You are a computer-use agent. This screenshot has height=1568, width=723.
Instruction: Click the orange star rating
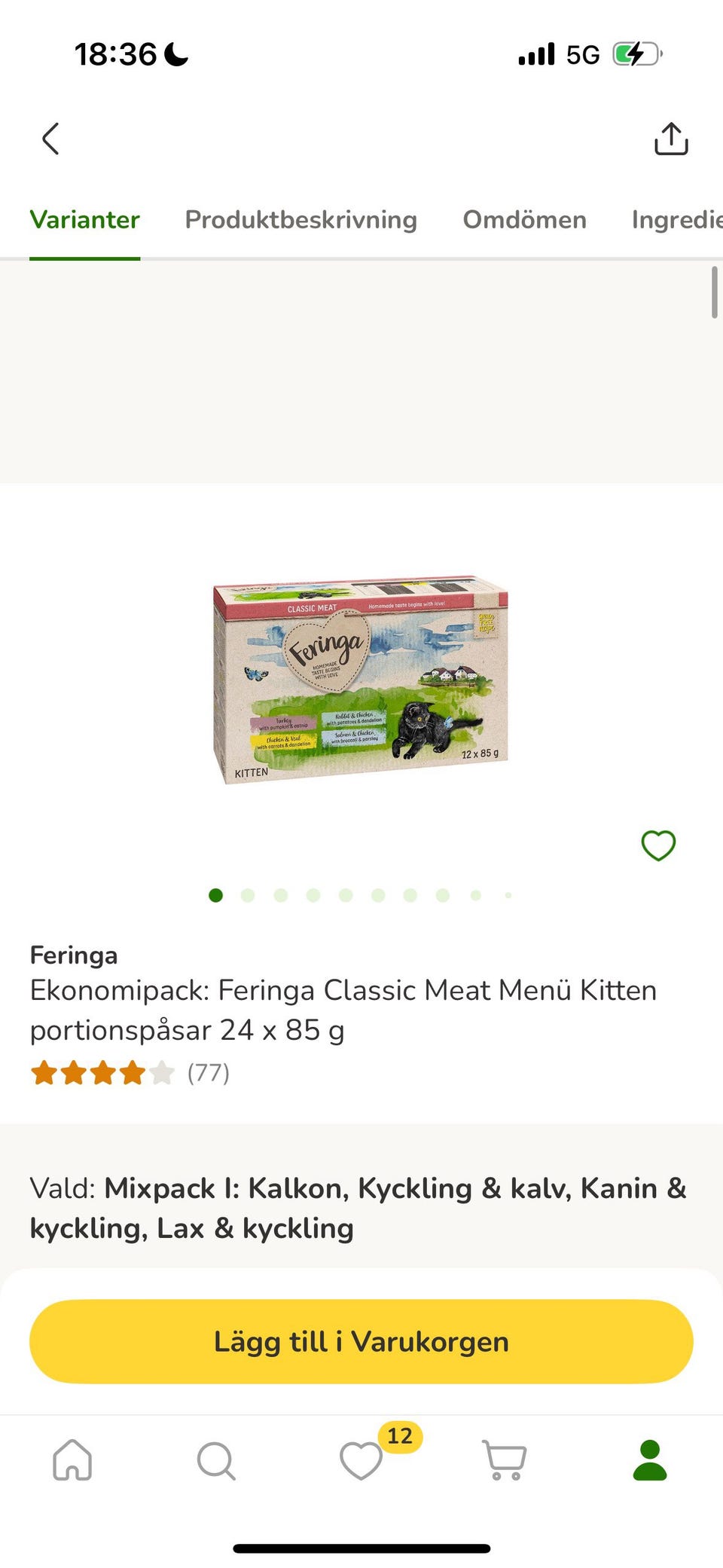102,1072
